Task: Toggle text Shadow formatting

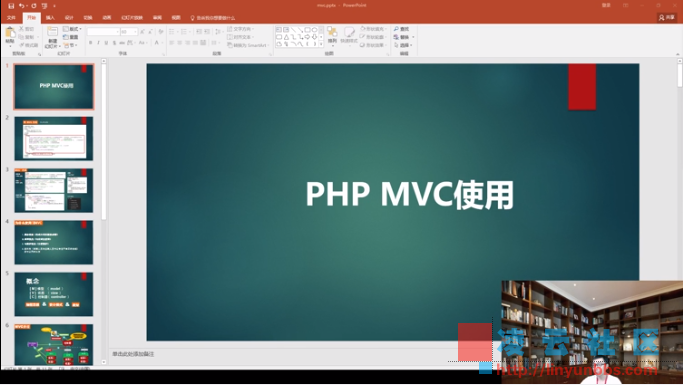Action: coord(114,43)
